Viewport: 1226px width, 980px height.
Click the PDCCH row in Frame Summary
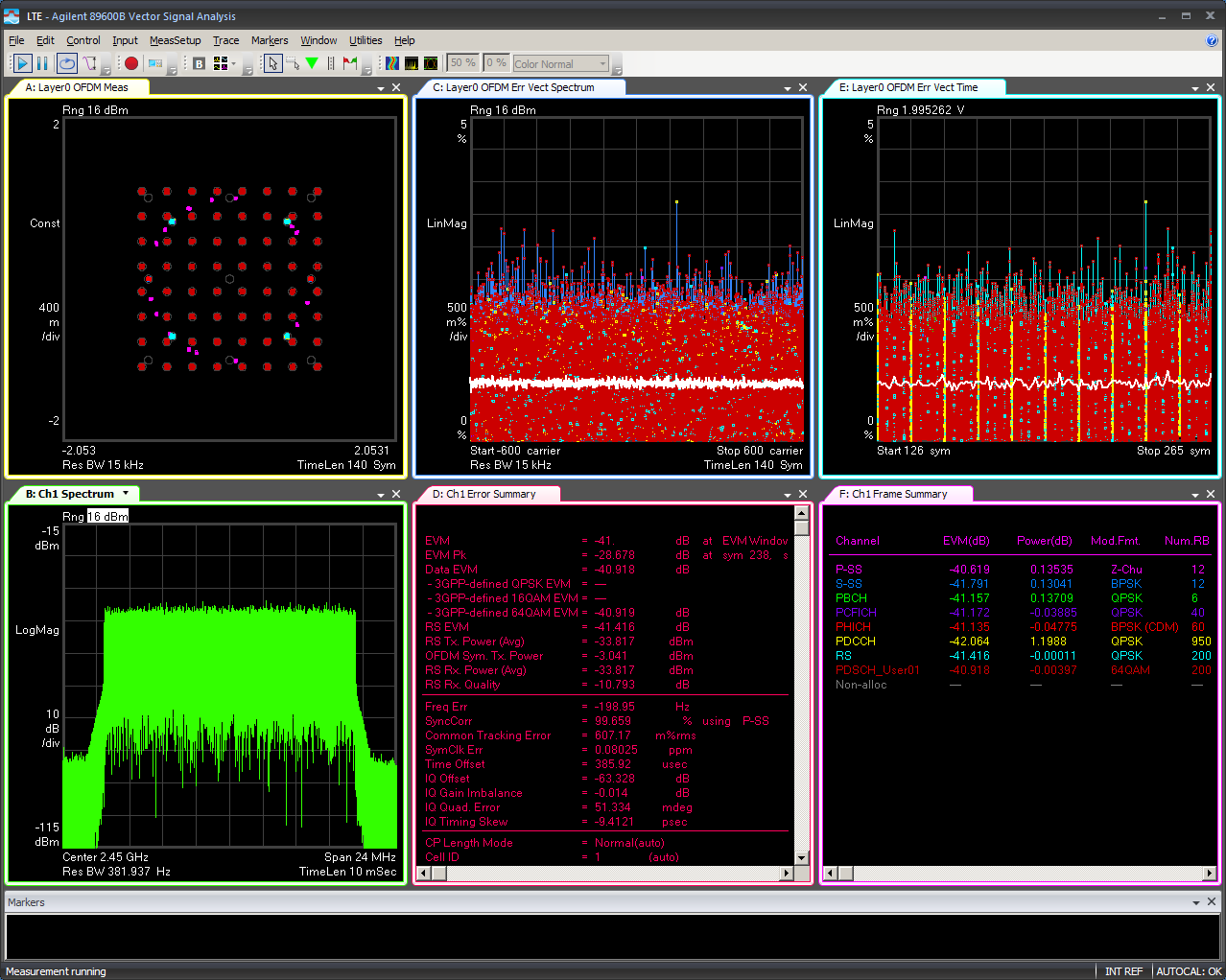[1023, 642]
